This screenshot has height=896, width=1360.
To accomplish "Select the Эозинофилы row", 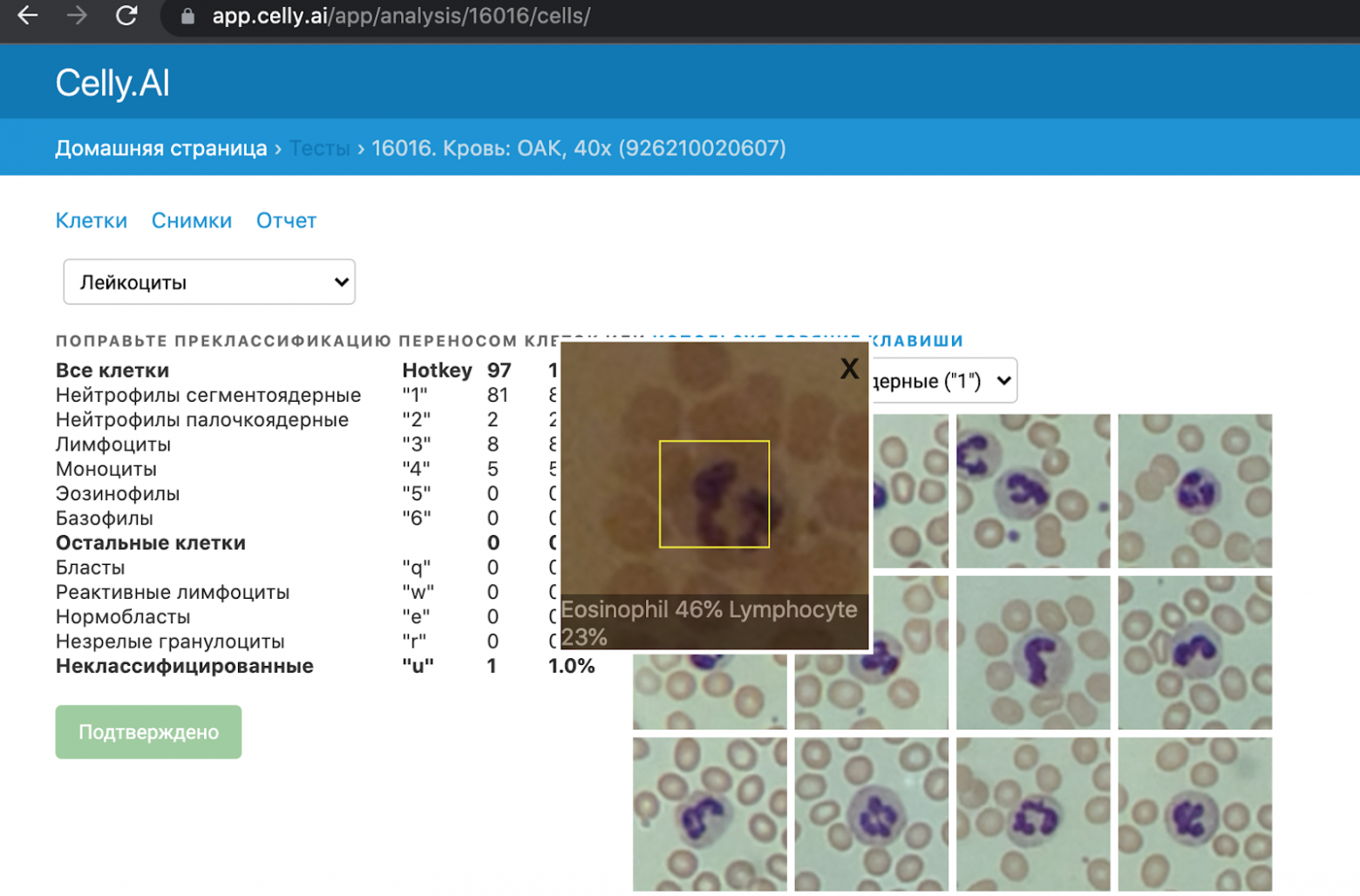I will point(118,493).
